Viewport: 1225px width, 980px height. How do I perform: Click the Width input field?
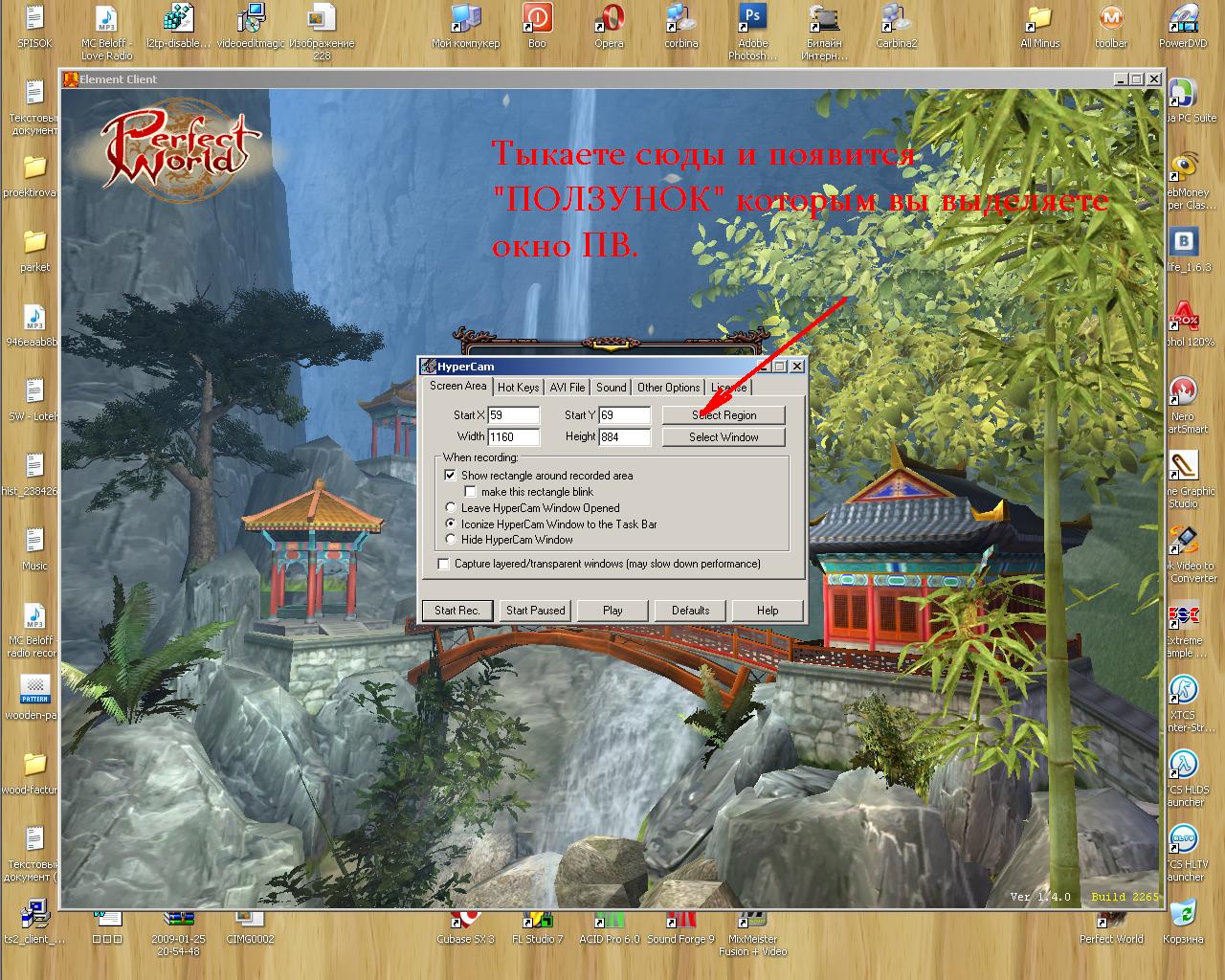pos(514,437)
